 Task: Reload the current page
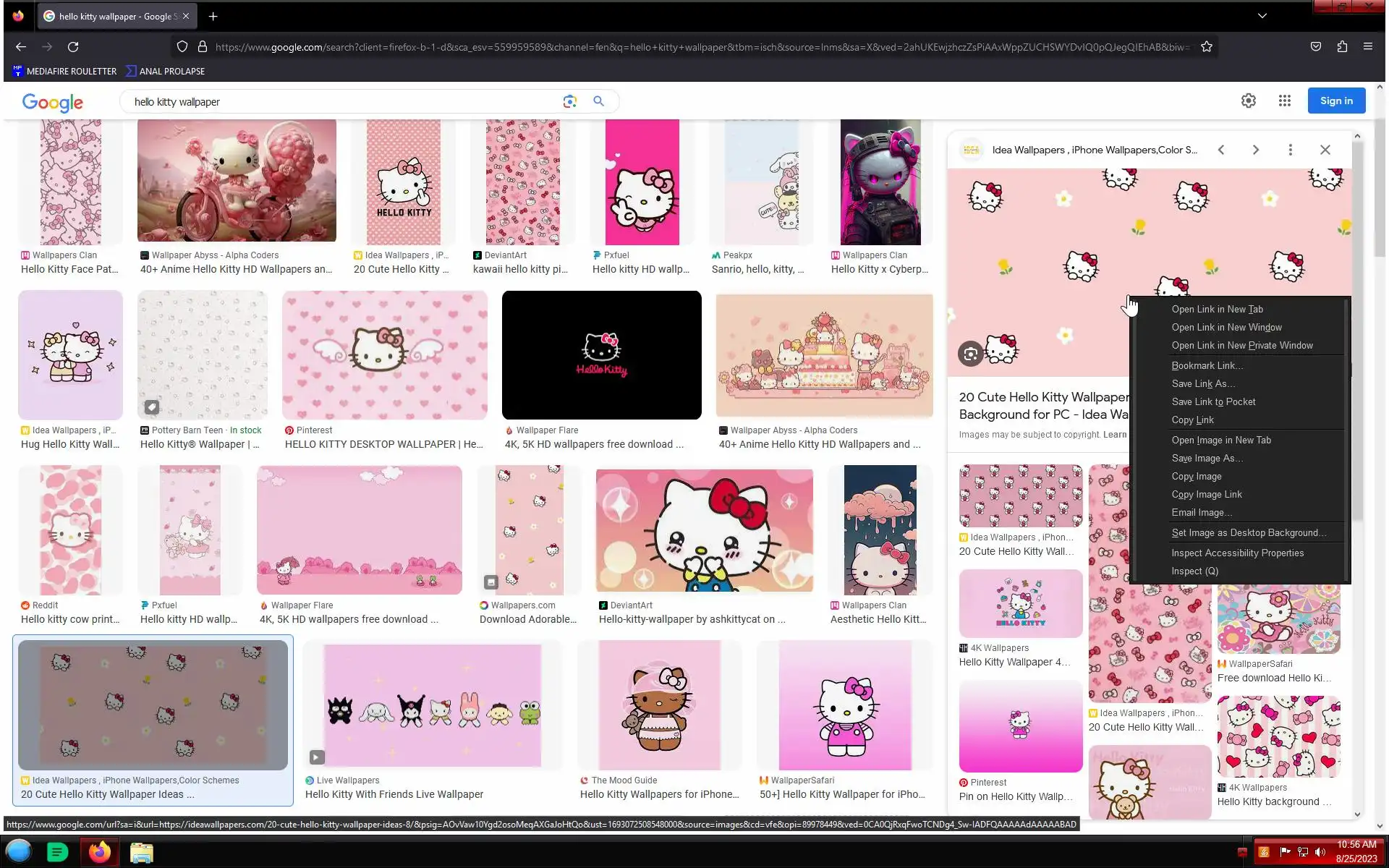(x=73, y=47)
